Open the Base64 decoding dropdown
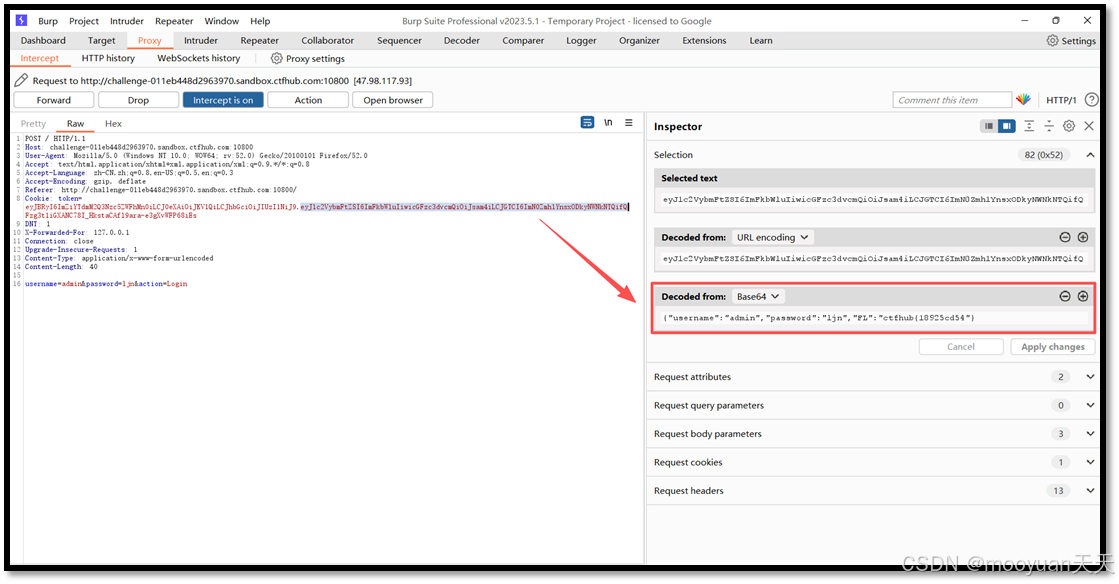 click(758, 296)
